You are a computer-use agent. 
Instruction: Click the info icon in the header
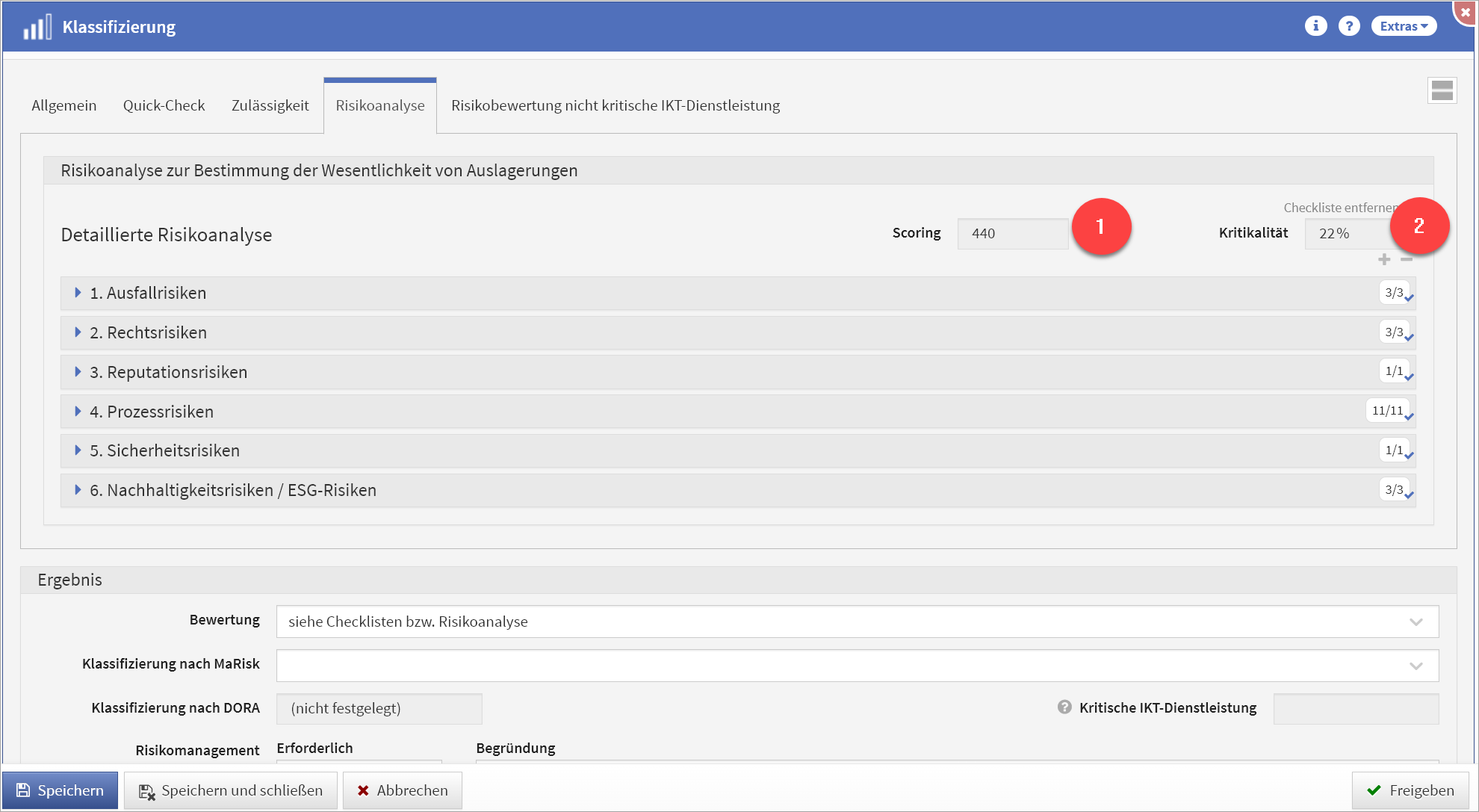(1315, 26)
